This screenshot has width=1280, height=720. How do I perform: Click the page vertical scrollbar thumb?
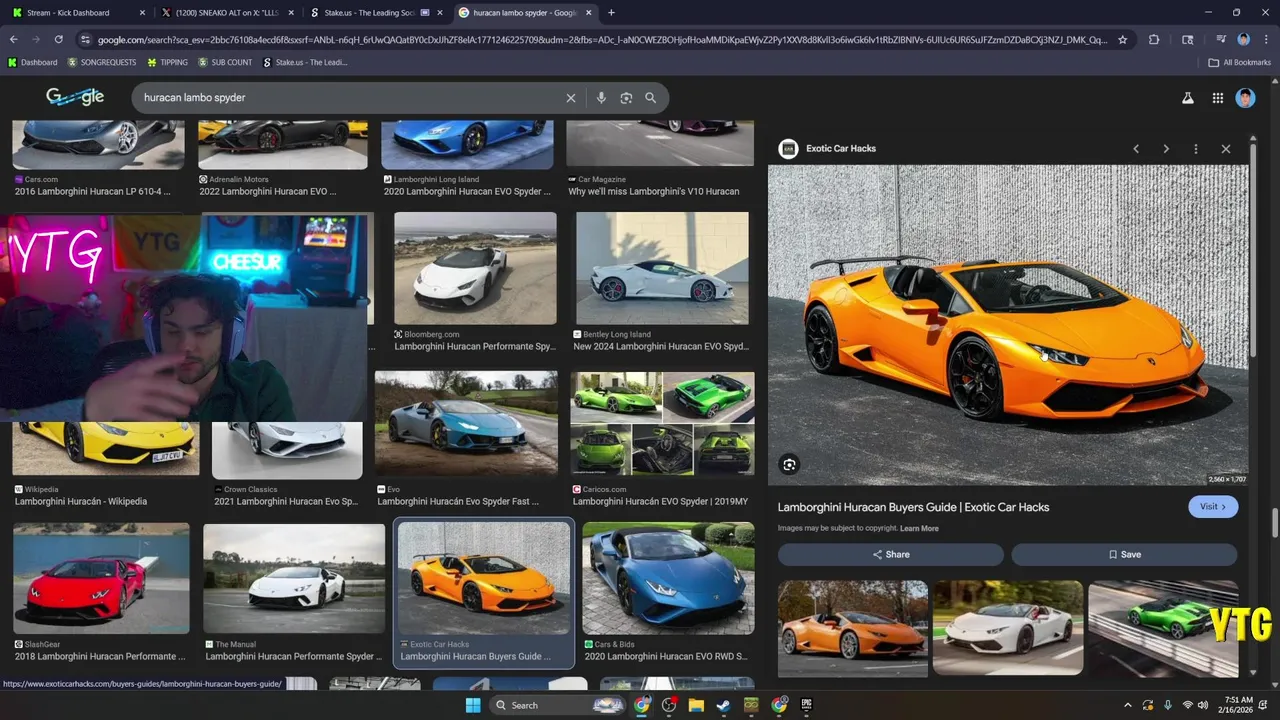[1274, 522]
